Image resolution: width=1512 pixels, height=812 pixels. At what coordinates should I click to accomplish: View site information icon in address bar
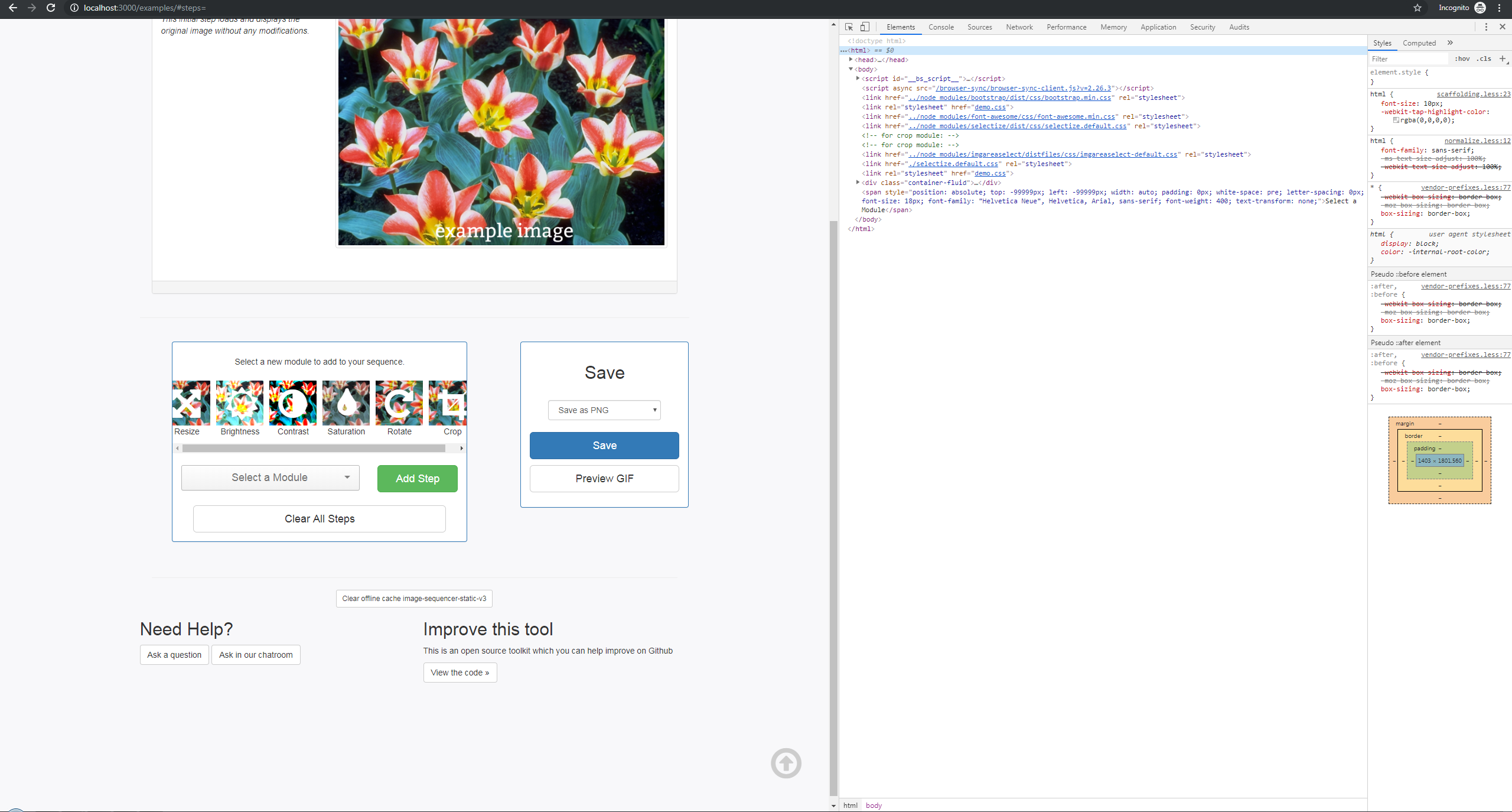click(74, 8)
